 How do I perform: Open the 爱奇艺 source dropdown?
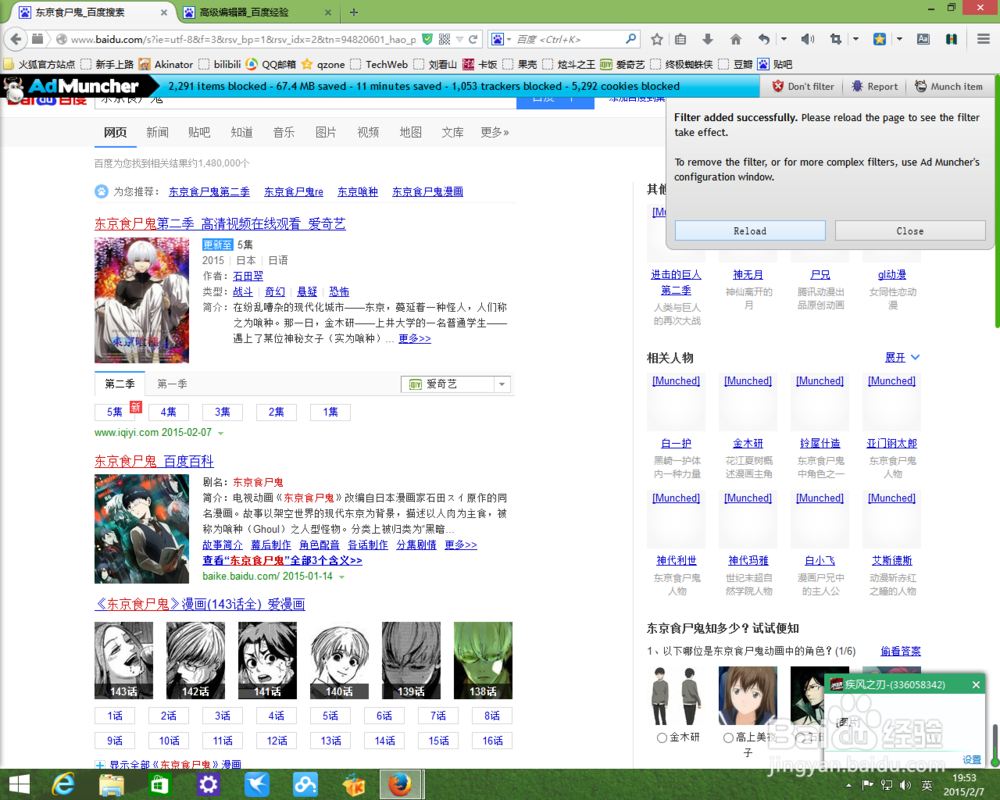point(455,384)
